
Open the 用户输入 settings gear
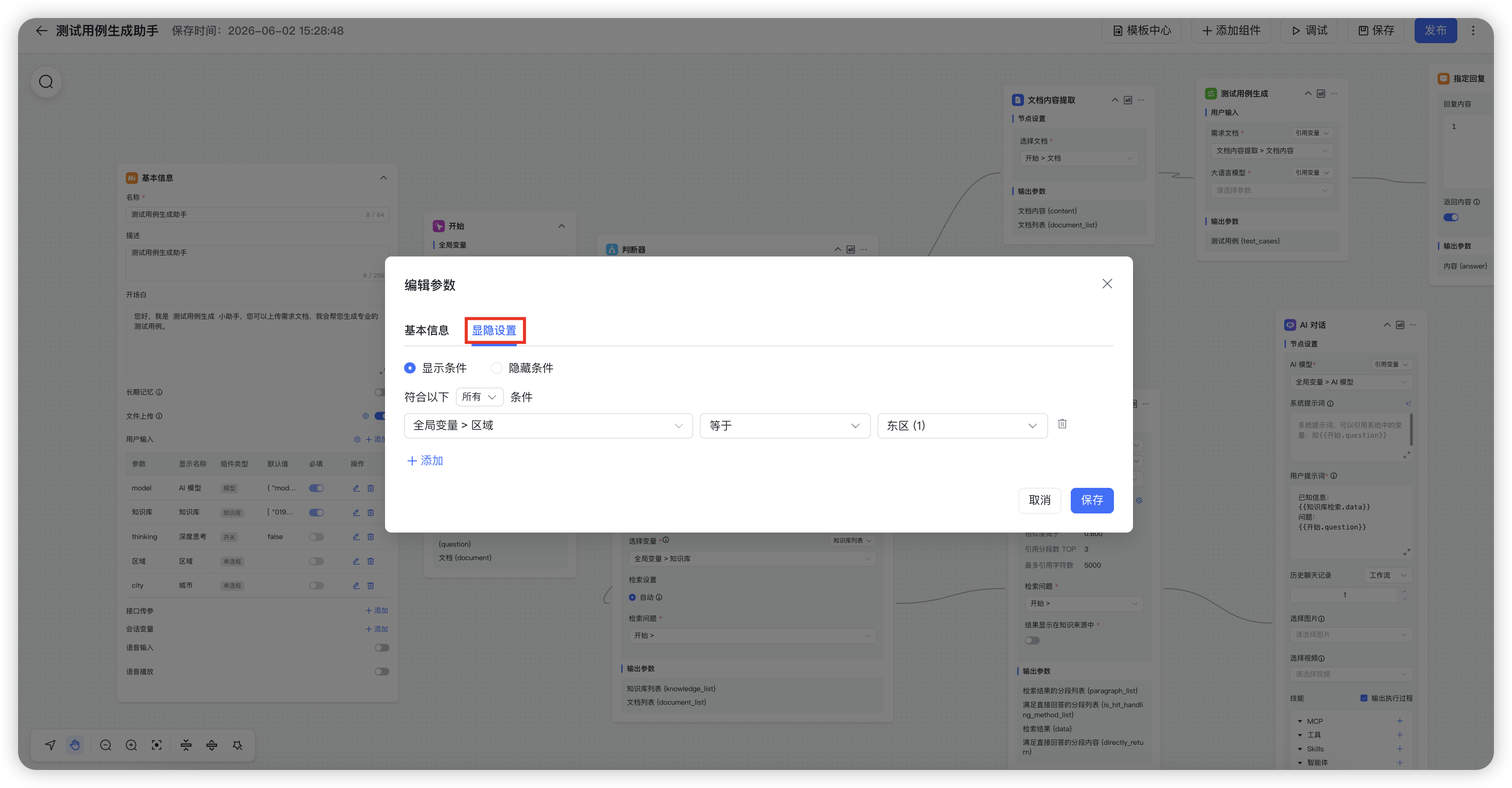coord(357,440)
